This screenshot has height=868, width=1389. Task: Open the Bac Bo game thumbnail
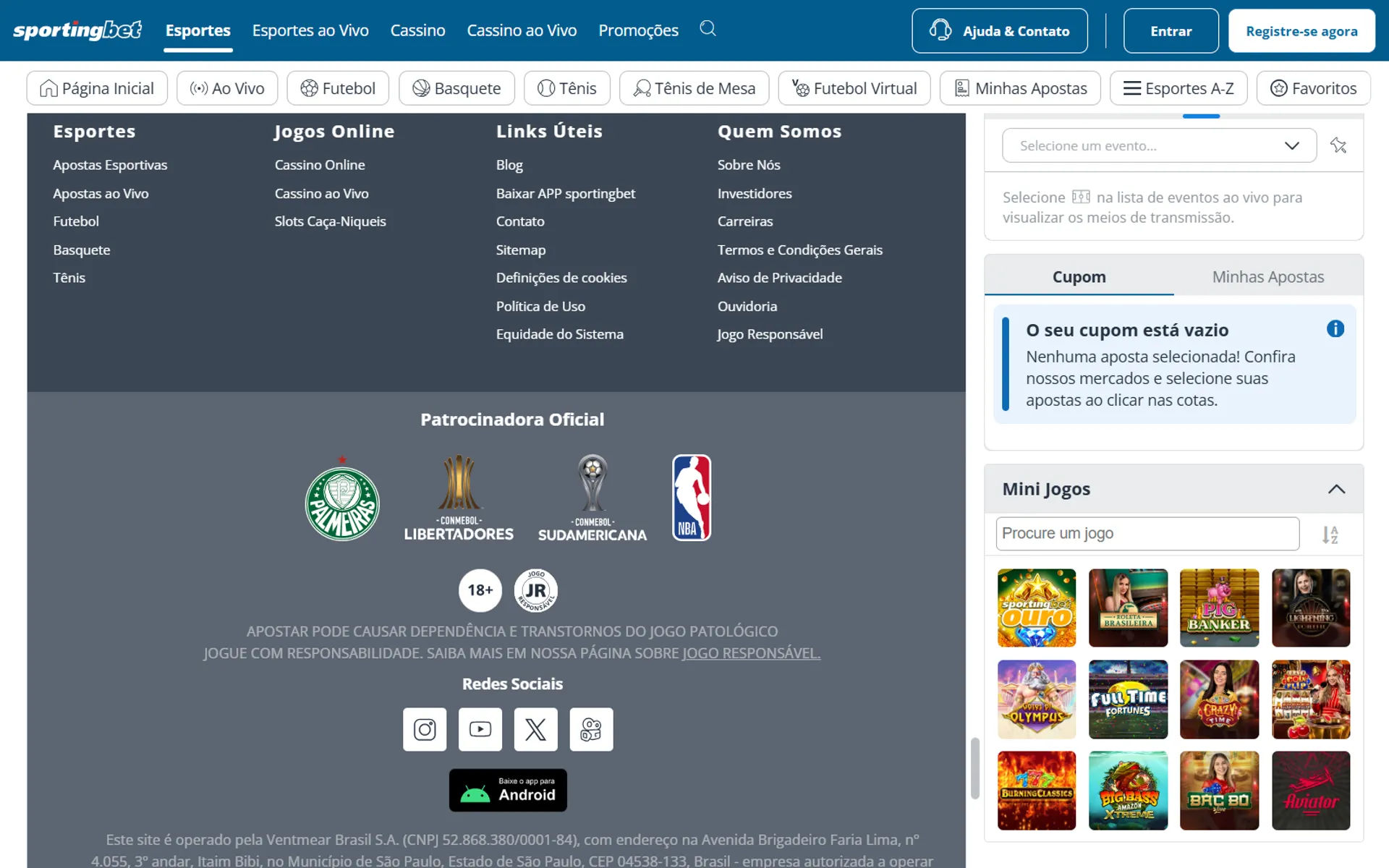click(1219, 790)
